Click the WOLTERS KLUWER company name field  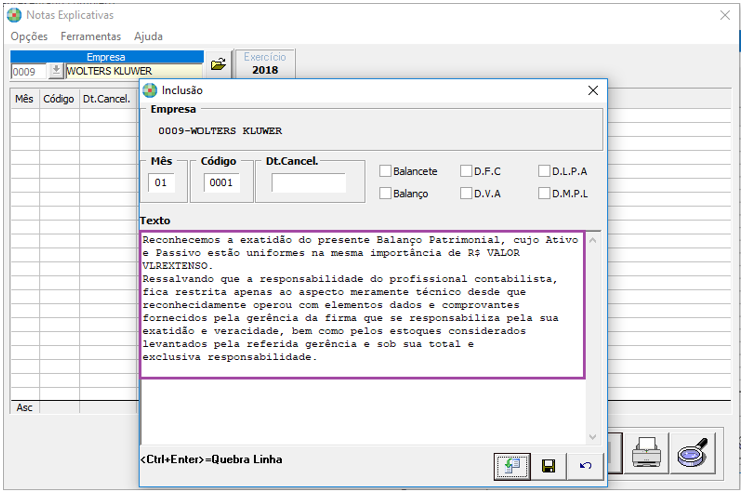click(134, 71)
